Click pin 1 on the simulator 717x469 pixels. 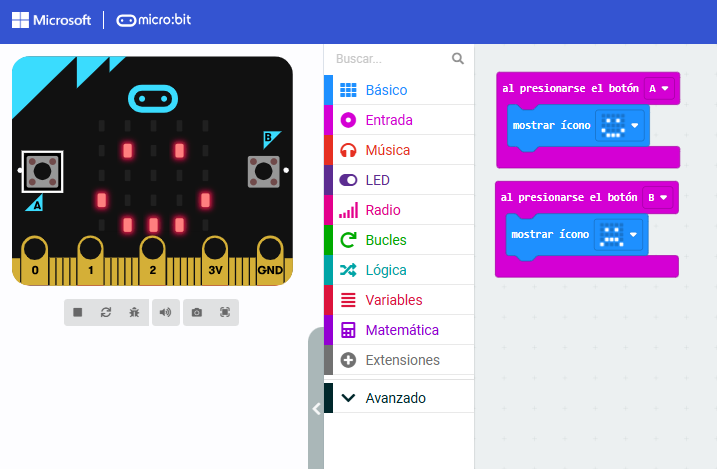(x=91, y=261)
